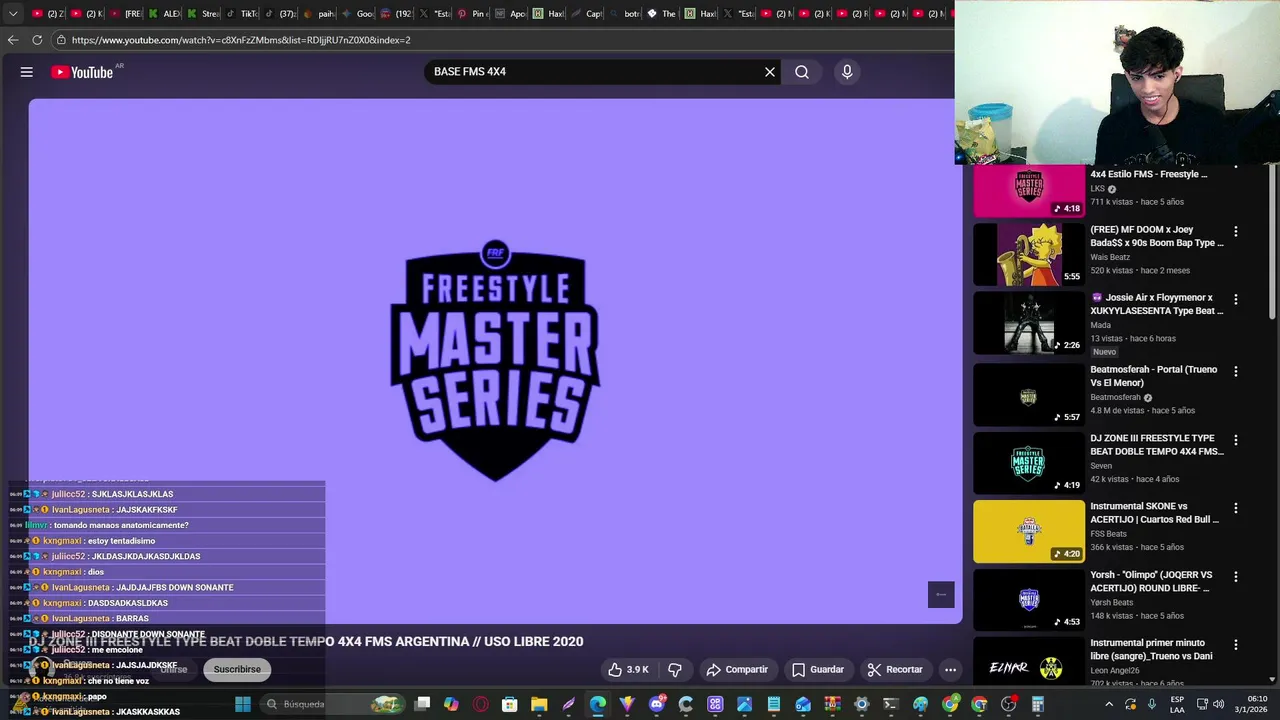Screen dimensions: 1280x720
Task: Open WinRAR taskbar icon
Action: tap(833, 704)
